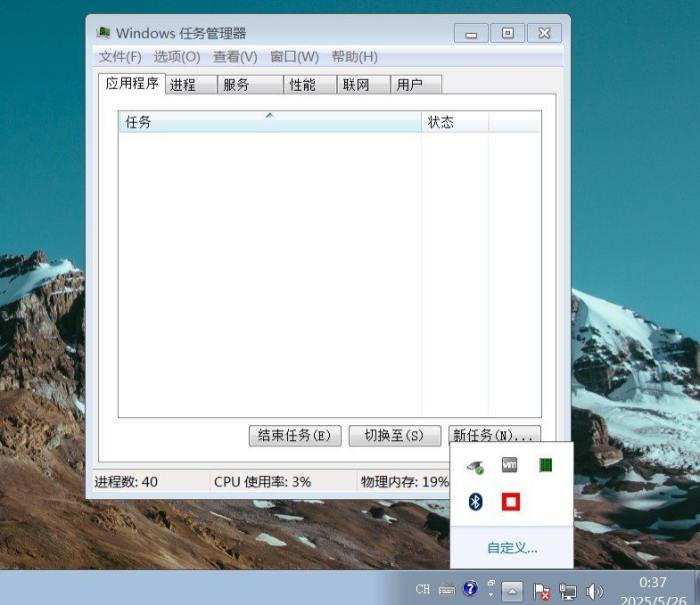Open the 文件(F) menu
This screenshot has height=605, width=700.
pyautogui.click(x=120, y=57)
